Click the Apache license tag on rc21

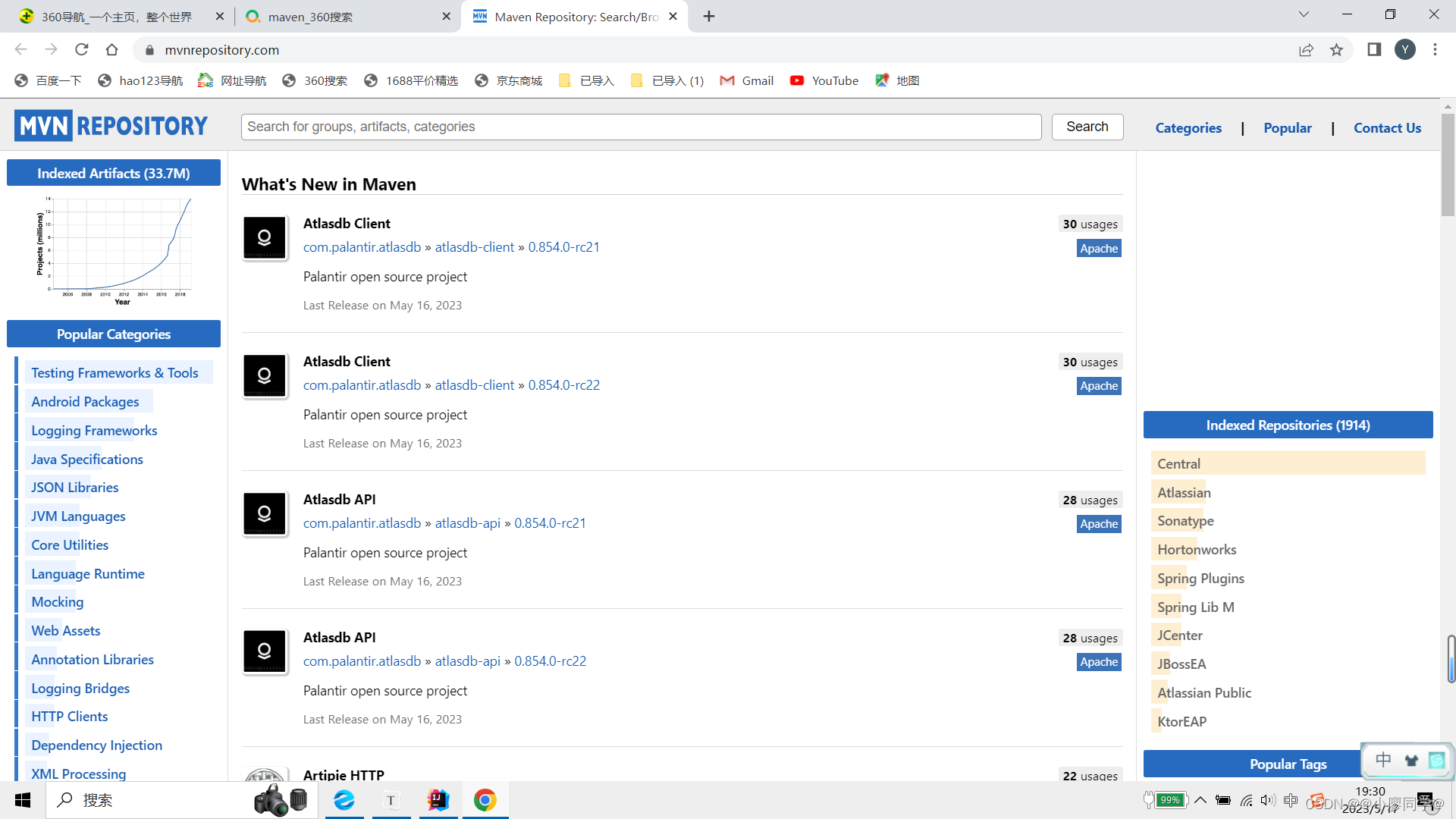(1098, 249)
